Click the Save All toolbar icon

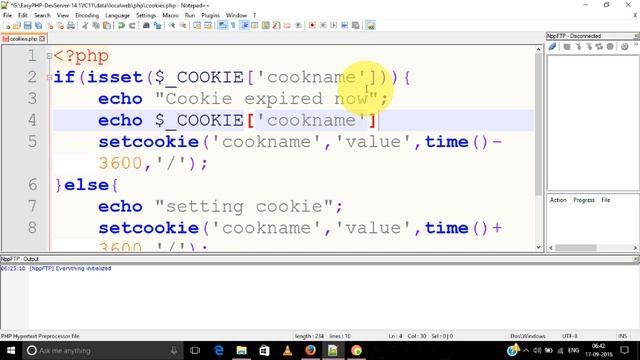pyautogui.click(x=38, y=25)
